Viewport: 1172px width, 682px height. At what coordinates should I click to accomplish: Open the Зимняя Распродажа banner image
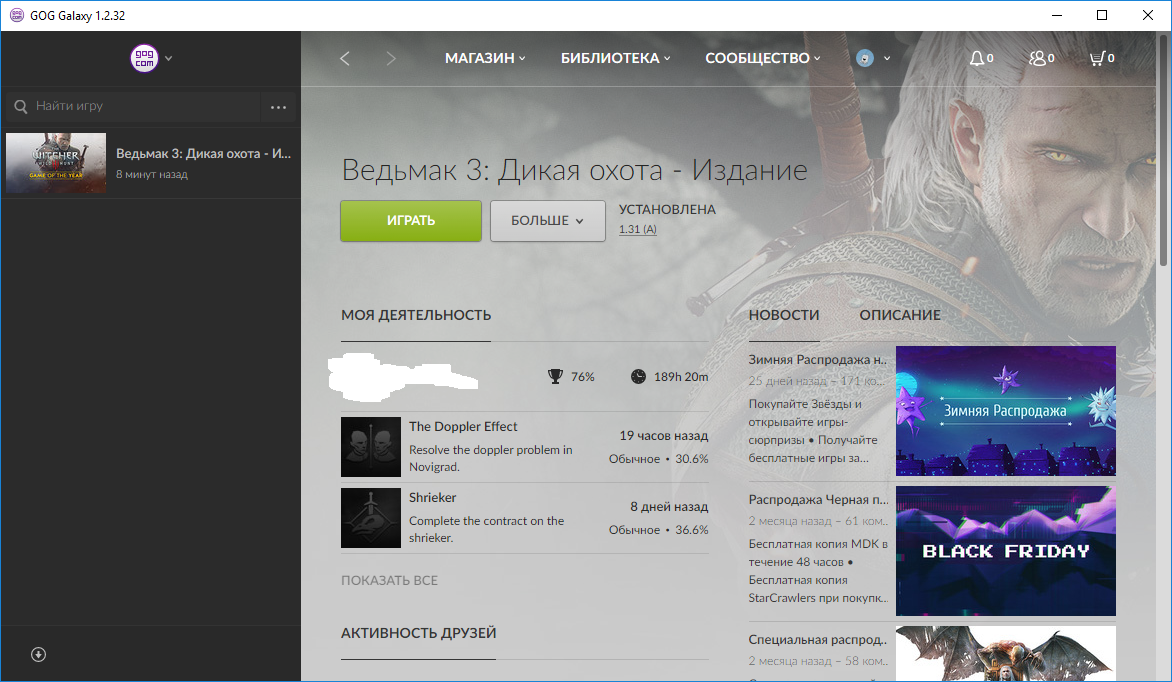(x=1005, y=411)
